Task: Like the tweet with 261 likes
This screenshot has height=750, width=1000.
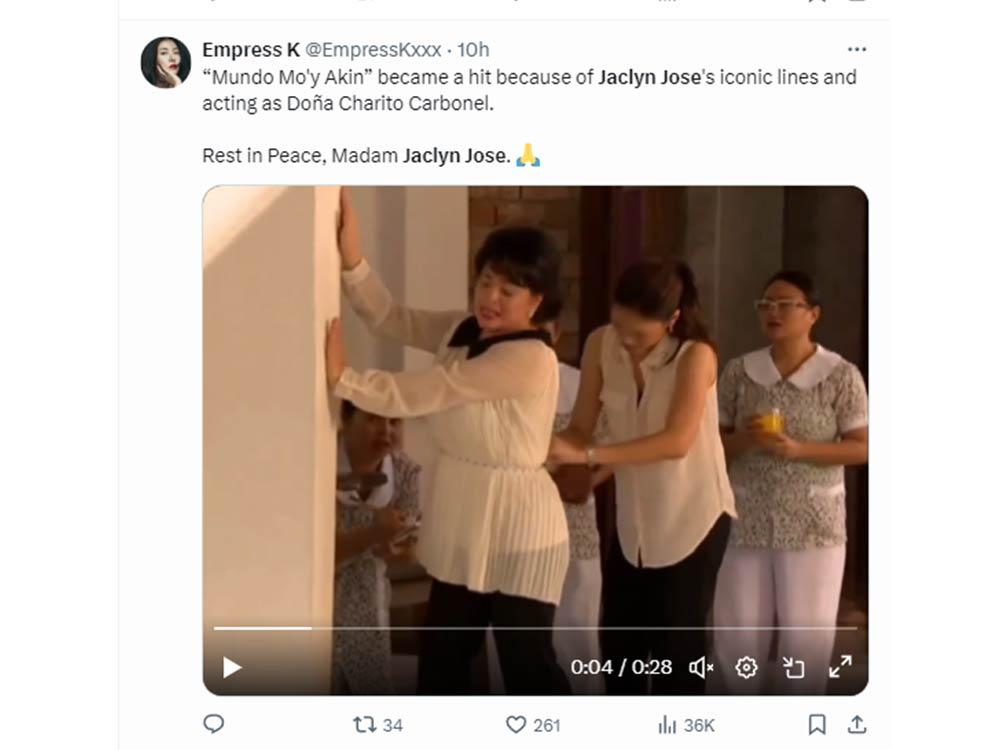Action: (x=516, y=725)
